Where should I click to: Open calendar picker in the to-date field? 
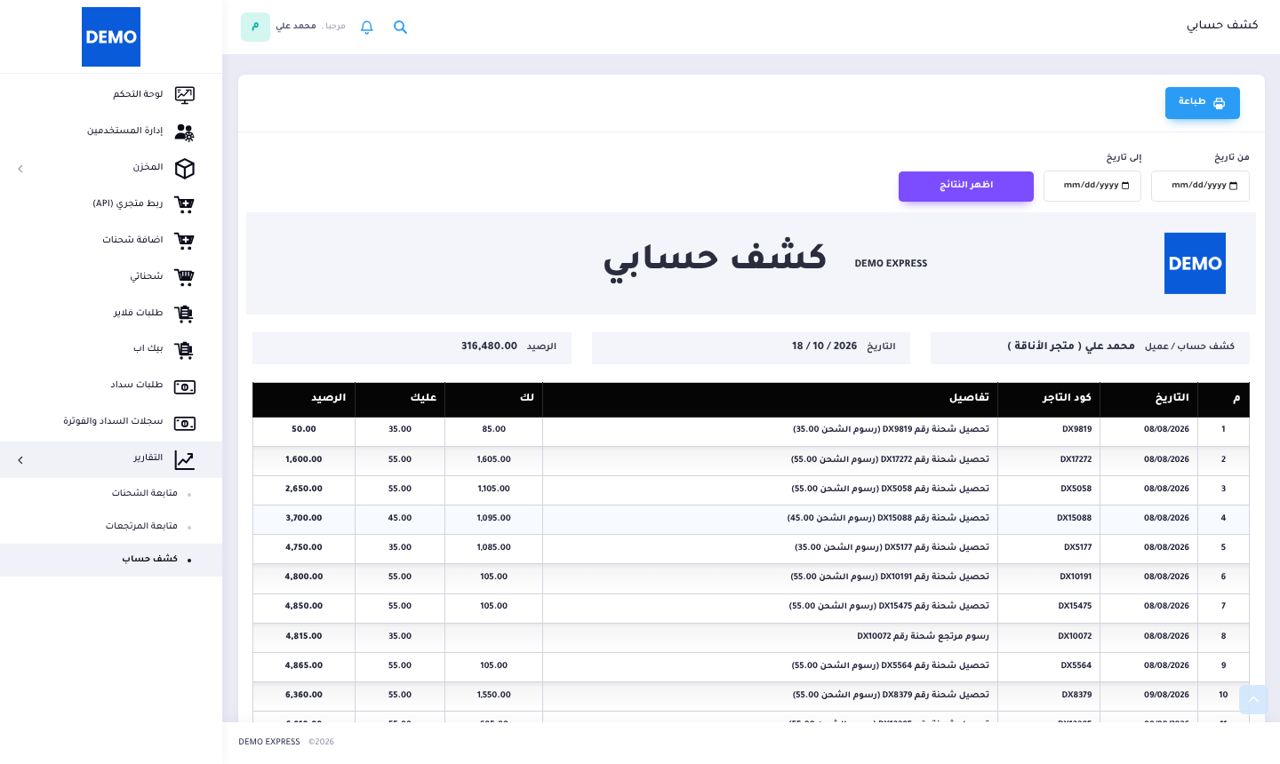pos(1126,186)
